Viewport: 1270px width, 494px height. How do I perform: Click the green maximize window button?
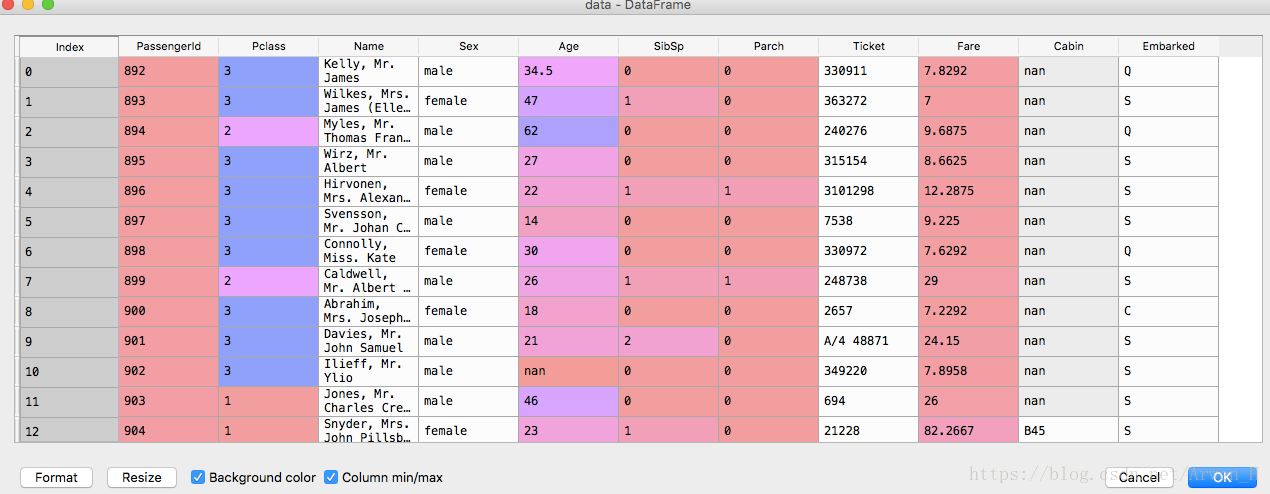47,5
